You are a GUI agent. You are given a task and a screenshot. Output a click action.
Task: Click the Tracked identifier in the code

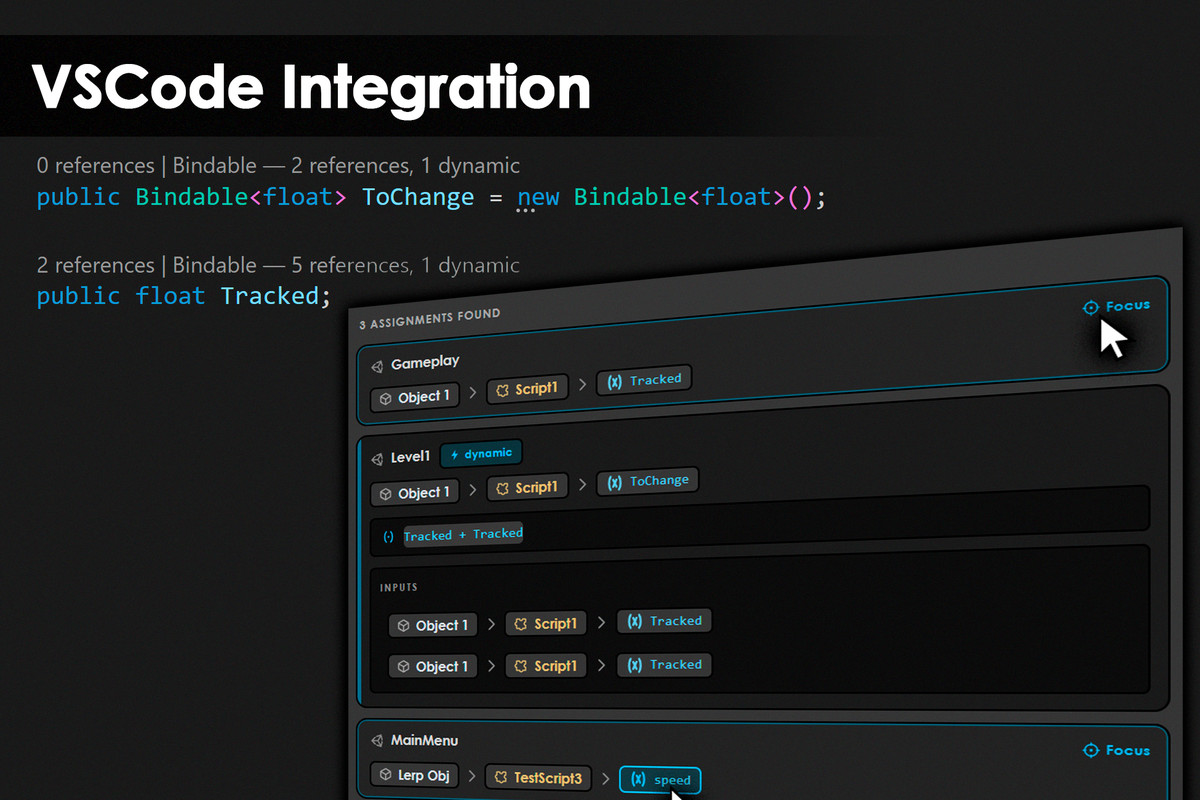270,296
